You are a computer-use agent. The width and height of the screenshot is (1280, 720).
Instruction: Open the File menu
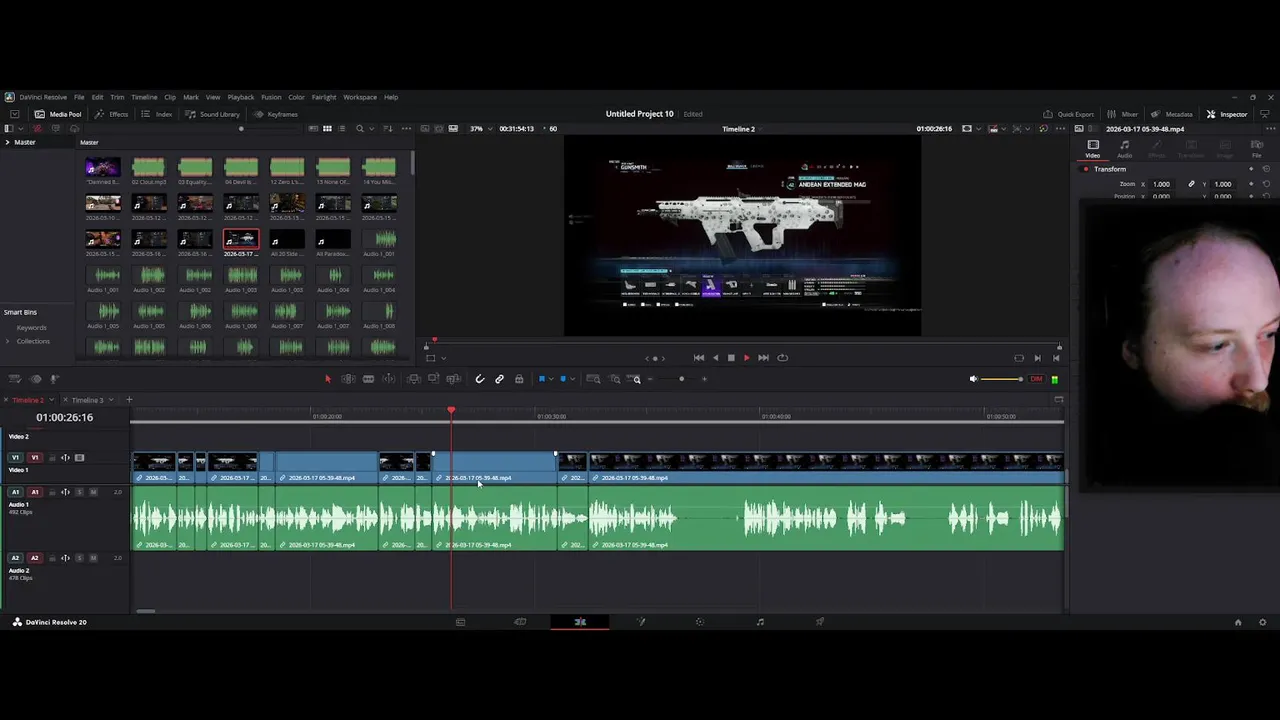coord(79,97)
